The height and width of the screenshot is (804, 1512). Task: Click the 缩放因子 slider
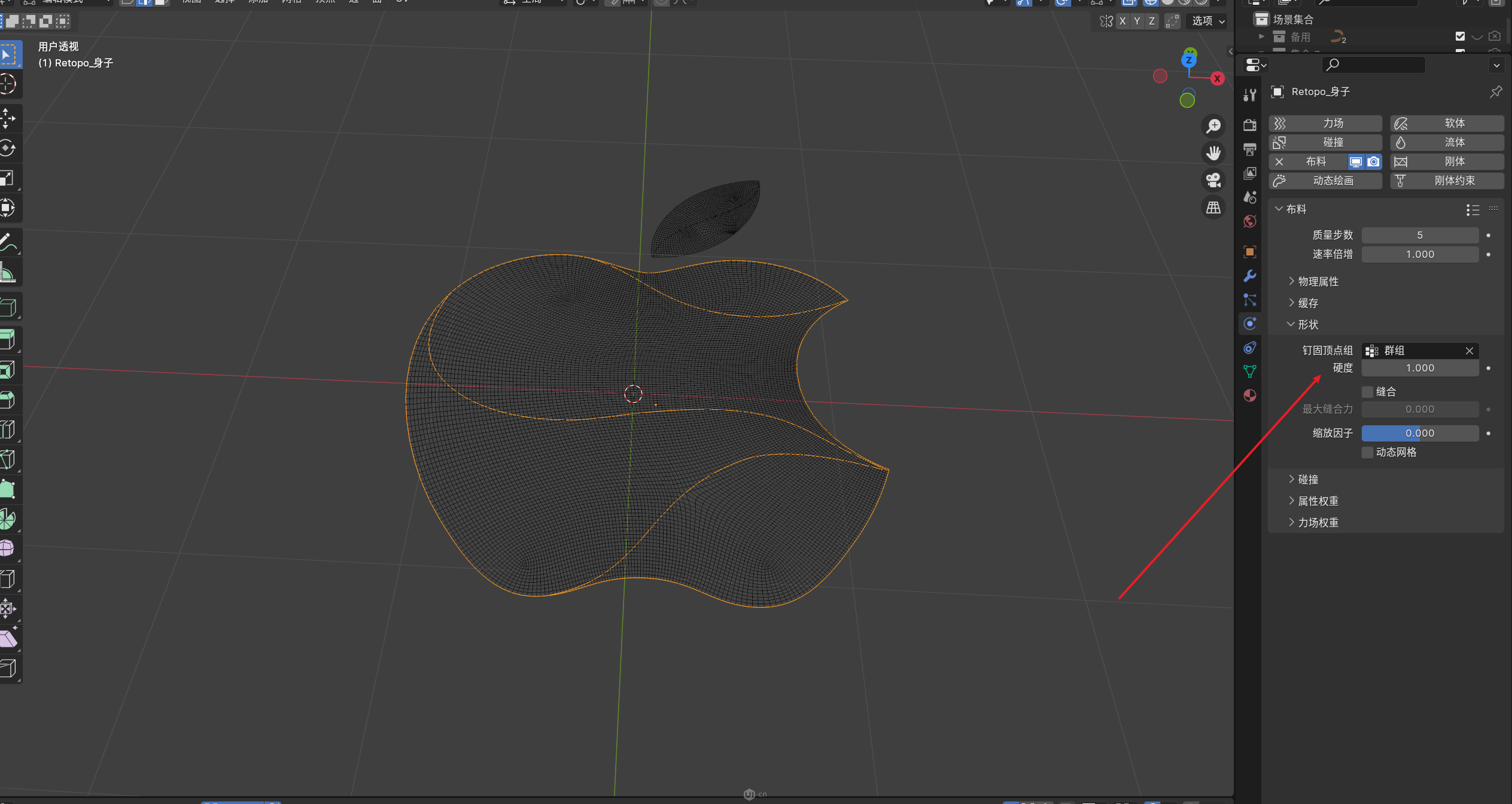(x=1420, y=433)
